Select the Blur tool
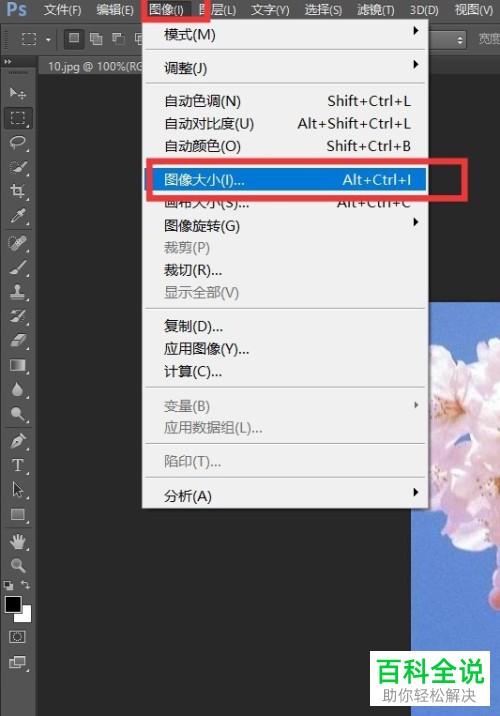The width and height of the screenshot is (500, 716). 18,390
